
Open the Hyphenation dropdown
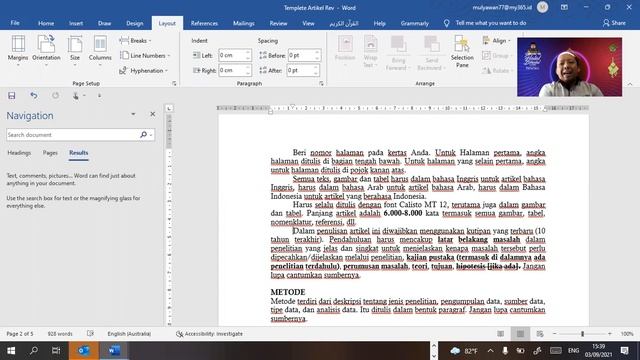144,71
